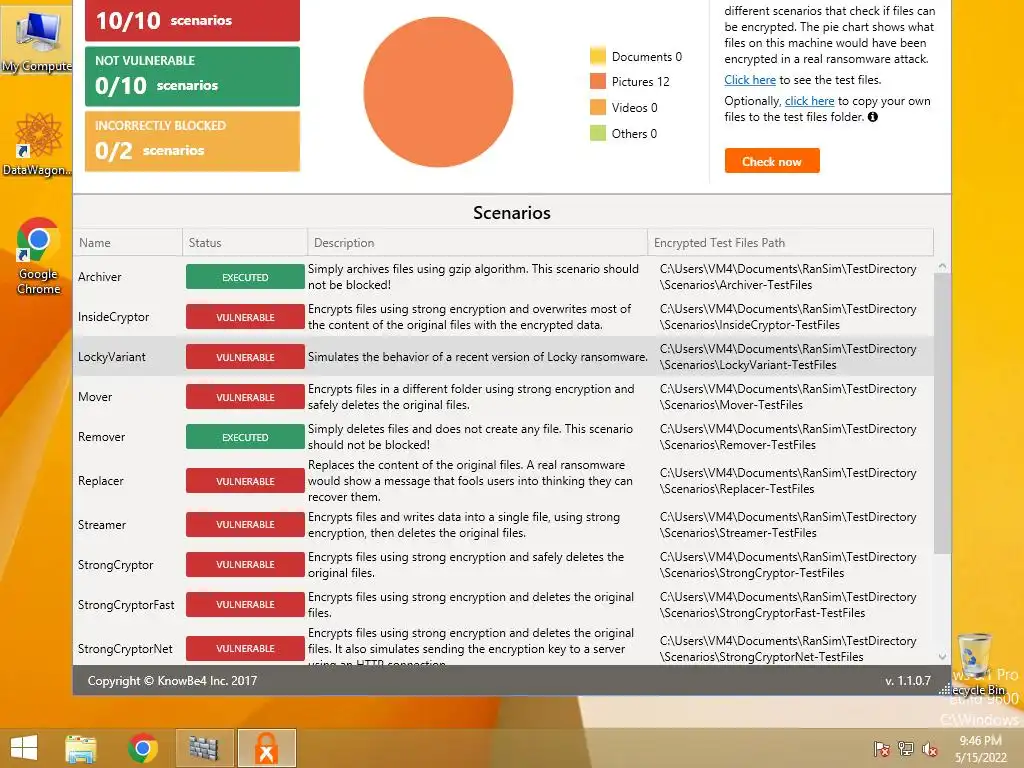The width and height of the screenshot is (1024, 768).
Task: Click the Not Vulnerable 0/10 scenarios tile
Action: pyautogui.click(x=192, y=76)
